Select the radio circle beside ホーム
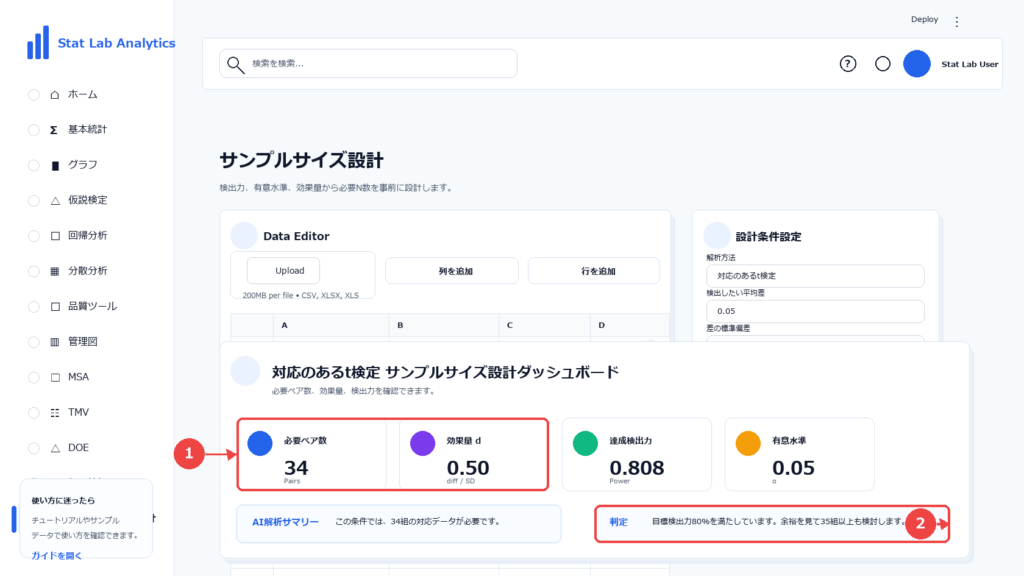1024x576 pixels. [34, 95]
